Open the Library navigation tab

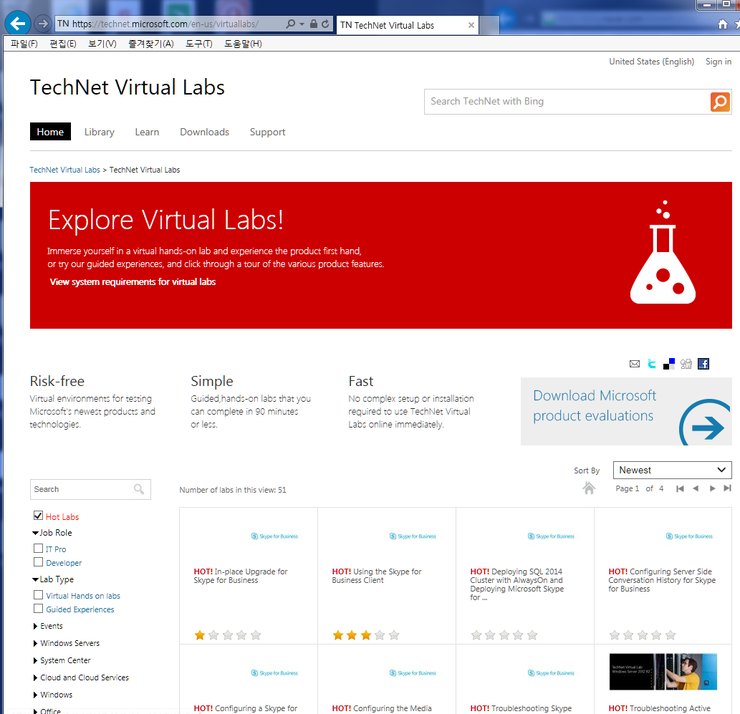[x=100, y=132]
